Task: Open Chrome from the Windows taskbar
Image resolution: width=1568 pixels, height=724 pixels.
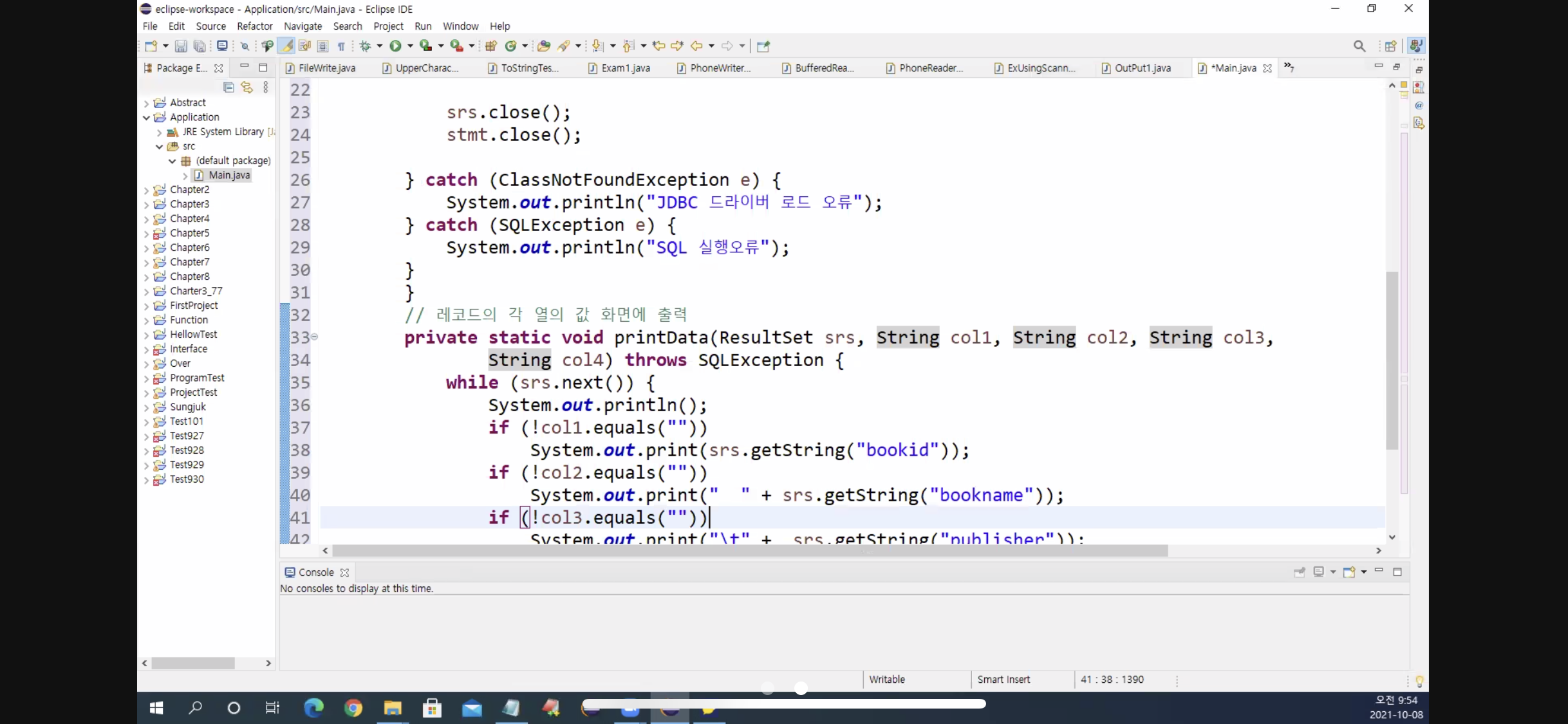Action: point(353,708)
